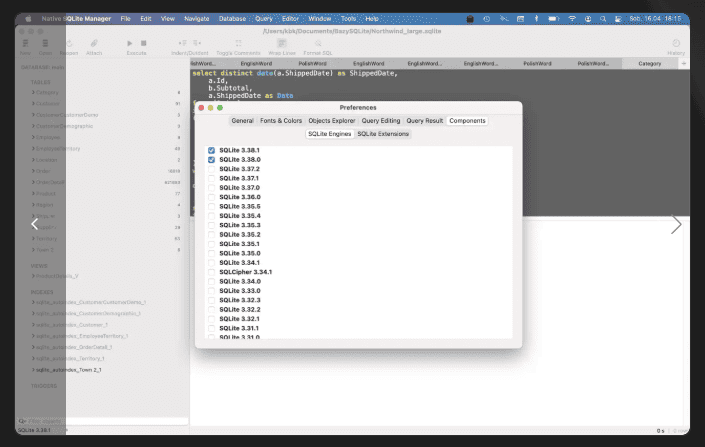This screenshot has height=447, width=705.
Task: Open the History clock icon
Action: point(676,43)
